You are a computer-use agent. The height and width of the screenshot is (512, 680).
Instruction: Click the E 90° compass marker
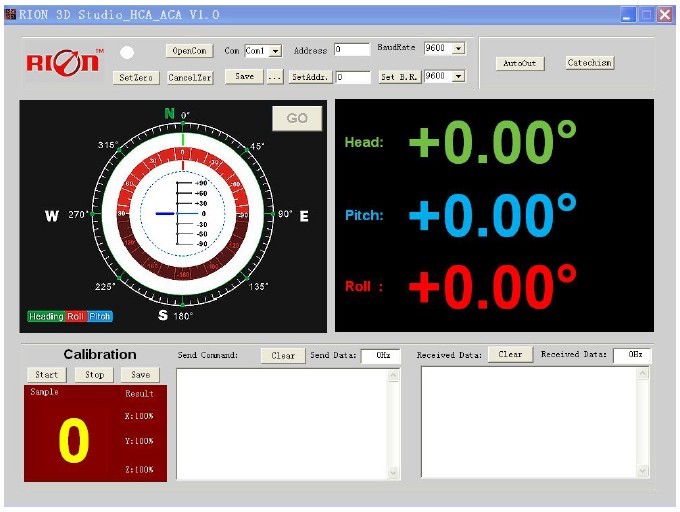[294, 215]
